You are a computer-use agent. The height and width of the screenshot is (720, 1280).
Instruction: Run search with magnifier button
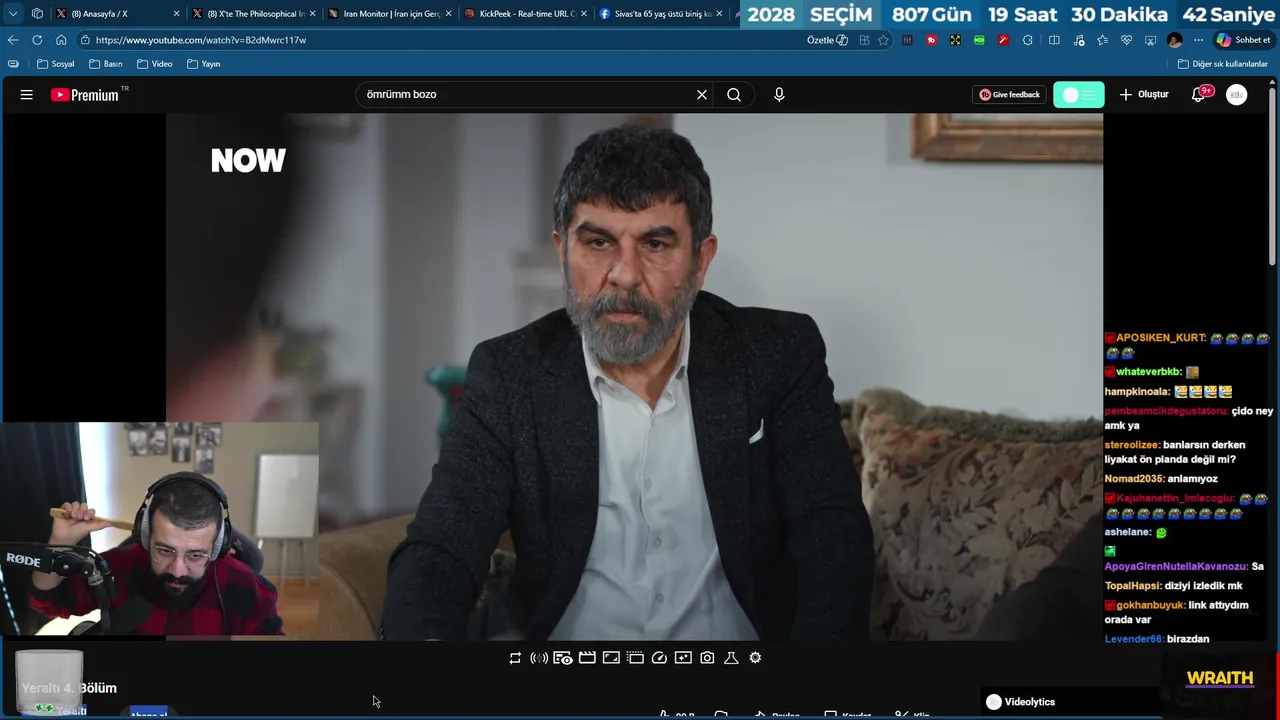[x=734, y=95]
